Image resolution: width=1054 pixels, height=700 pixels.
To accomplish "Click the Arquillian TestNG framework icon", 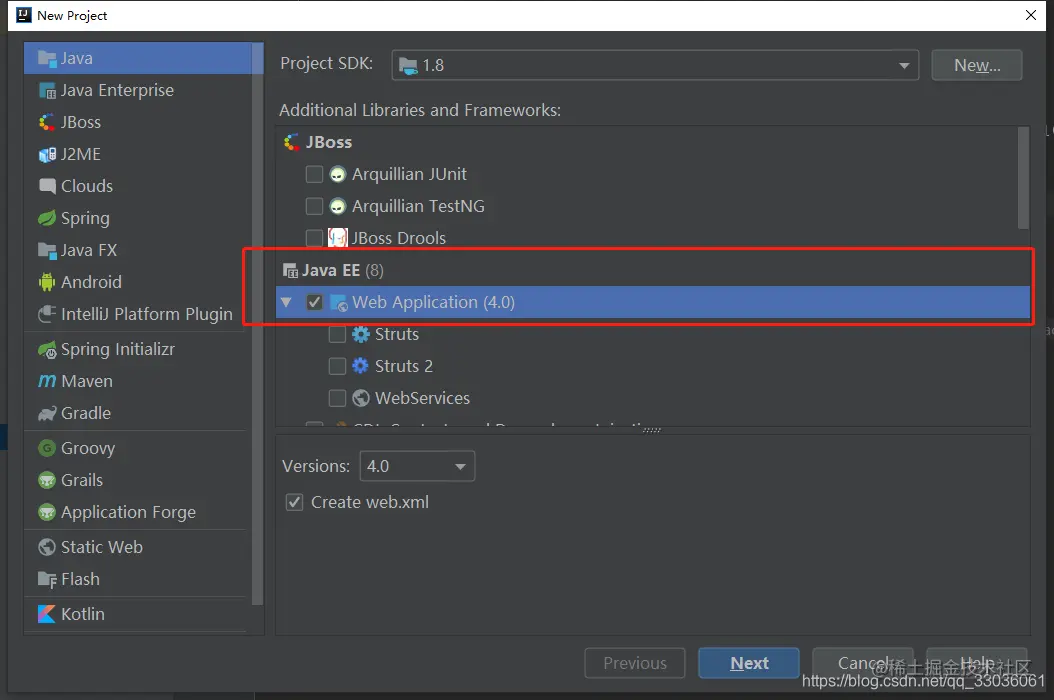I will [337, 206].
